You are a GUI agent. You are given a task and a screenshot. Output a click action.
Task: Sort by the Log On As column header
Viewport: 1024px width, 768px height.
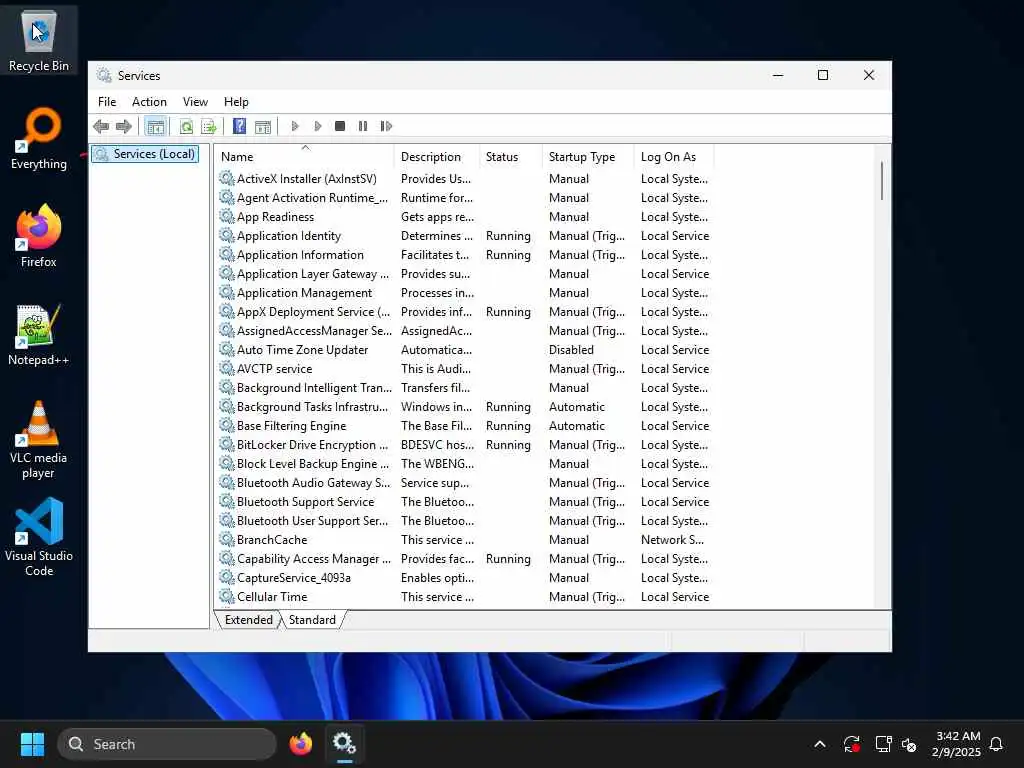pos(673,157)
